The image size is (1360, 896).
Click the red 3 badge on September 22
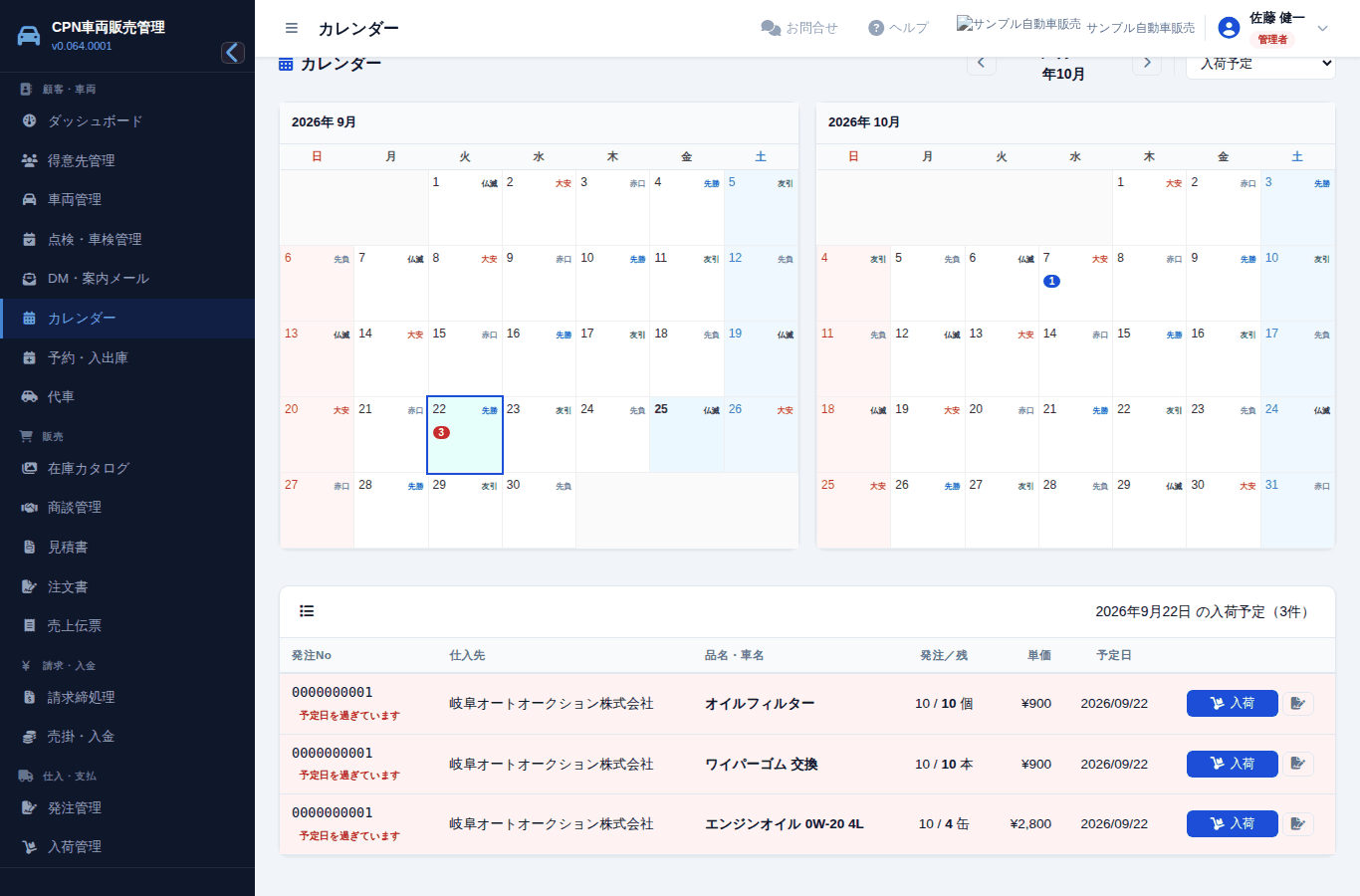(441, 432)
